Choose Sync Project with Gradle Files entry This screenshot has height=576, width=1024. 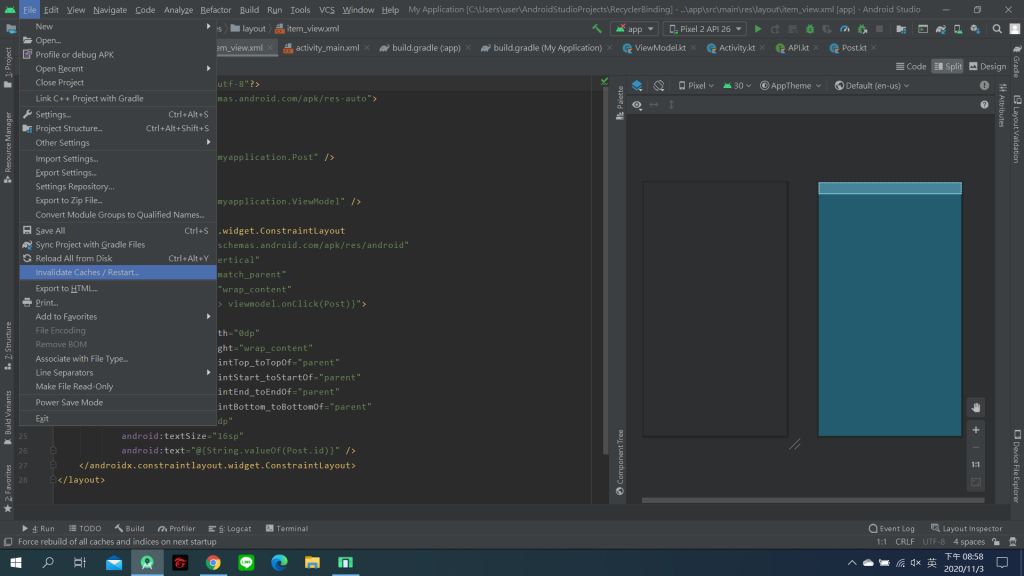(x=118, y=244)
